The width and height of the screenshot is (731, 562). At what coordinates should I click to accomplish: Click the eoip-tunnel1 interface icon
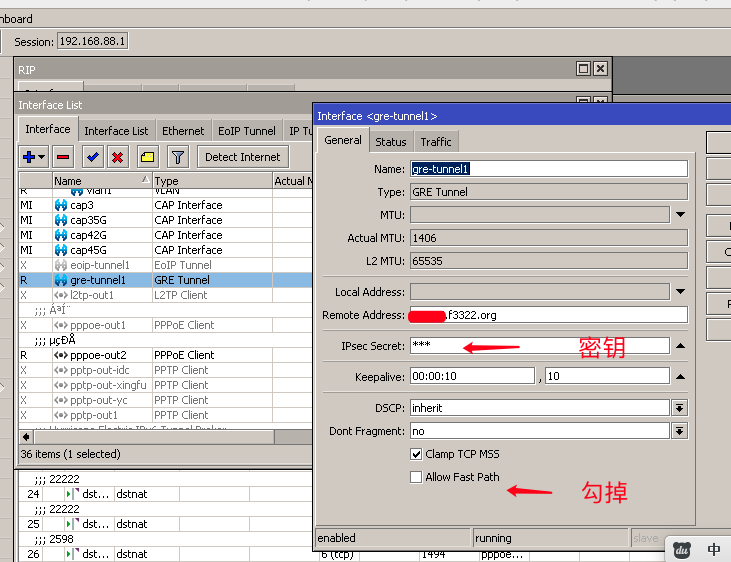point(61,265)
